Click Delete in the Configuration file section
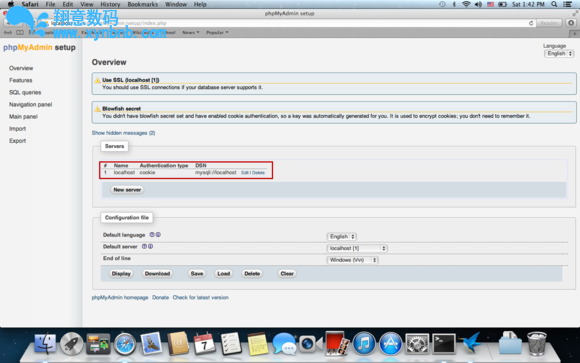 [252, 274]
